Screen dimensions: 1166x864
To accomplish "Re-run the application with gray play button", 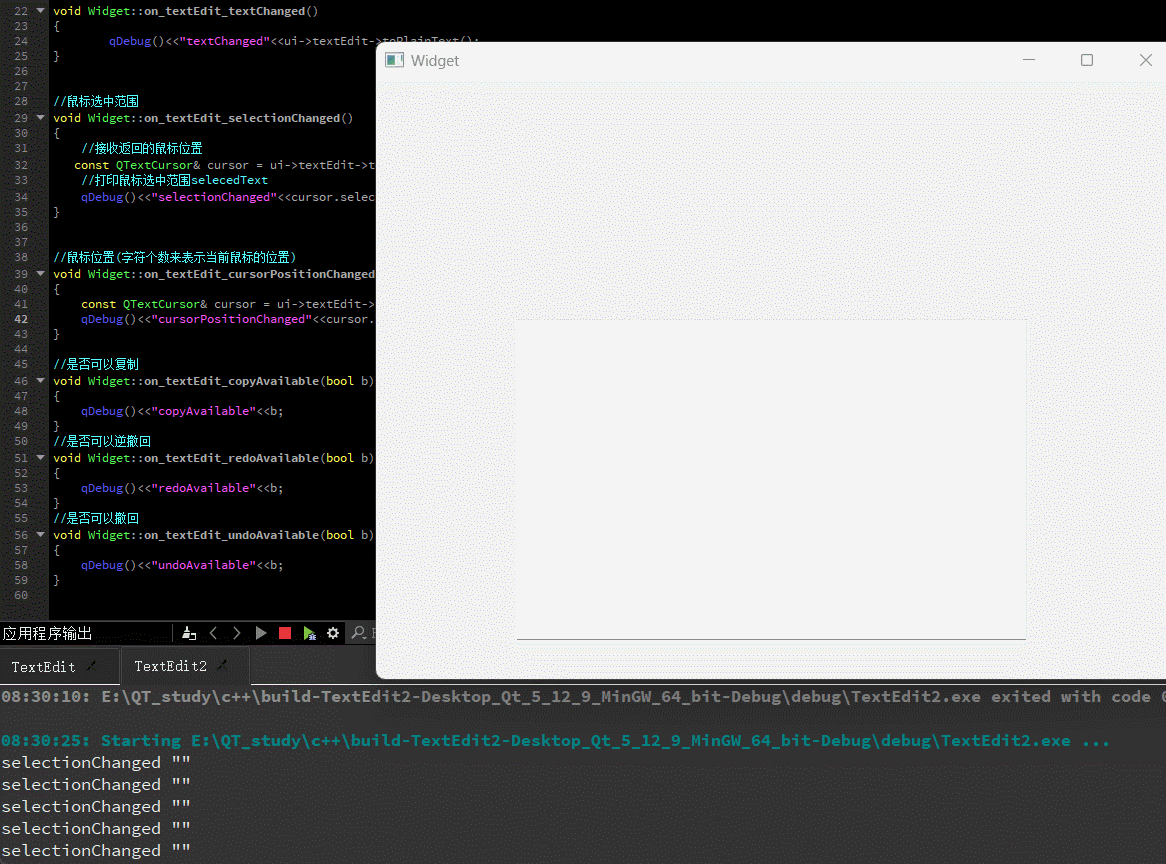I will coord(260,634).
